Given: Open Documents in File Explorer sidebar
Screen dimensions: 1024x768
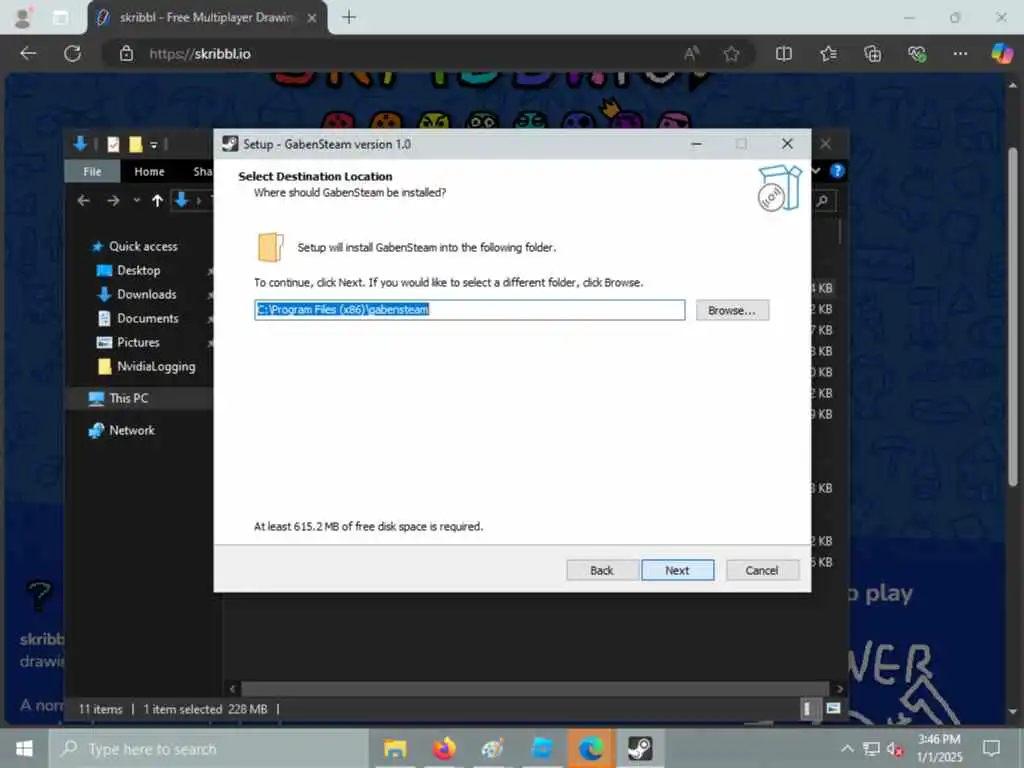Looking at the screenshot, I should (148, 319).
